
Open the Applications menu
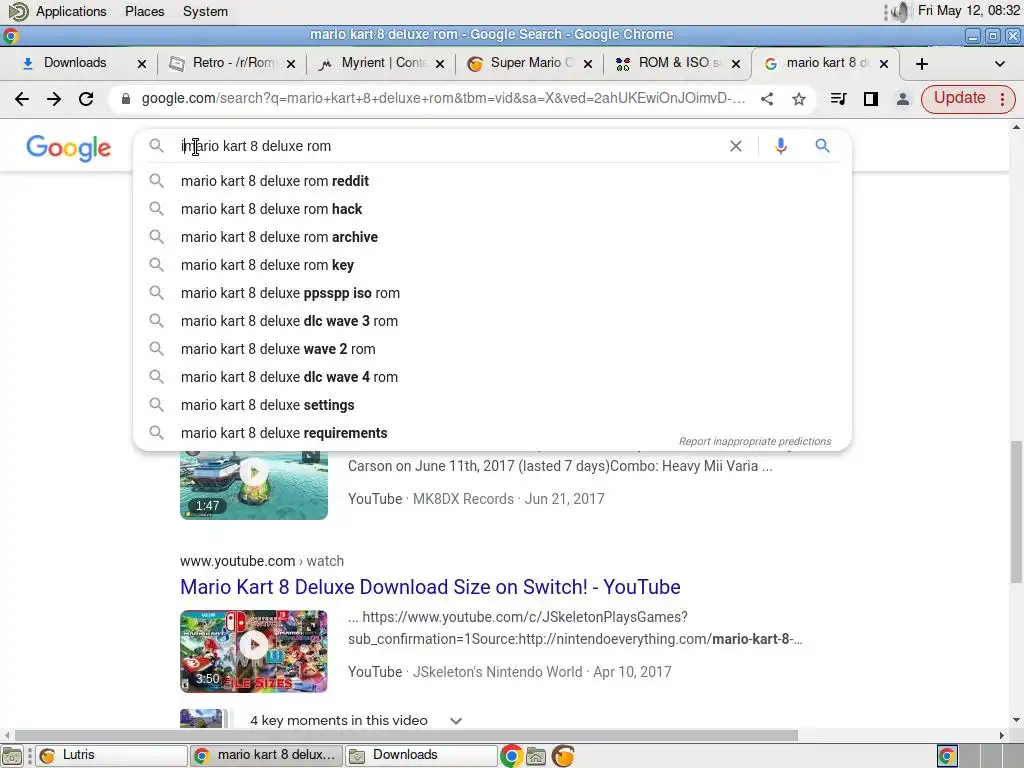(71, 12)
